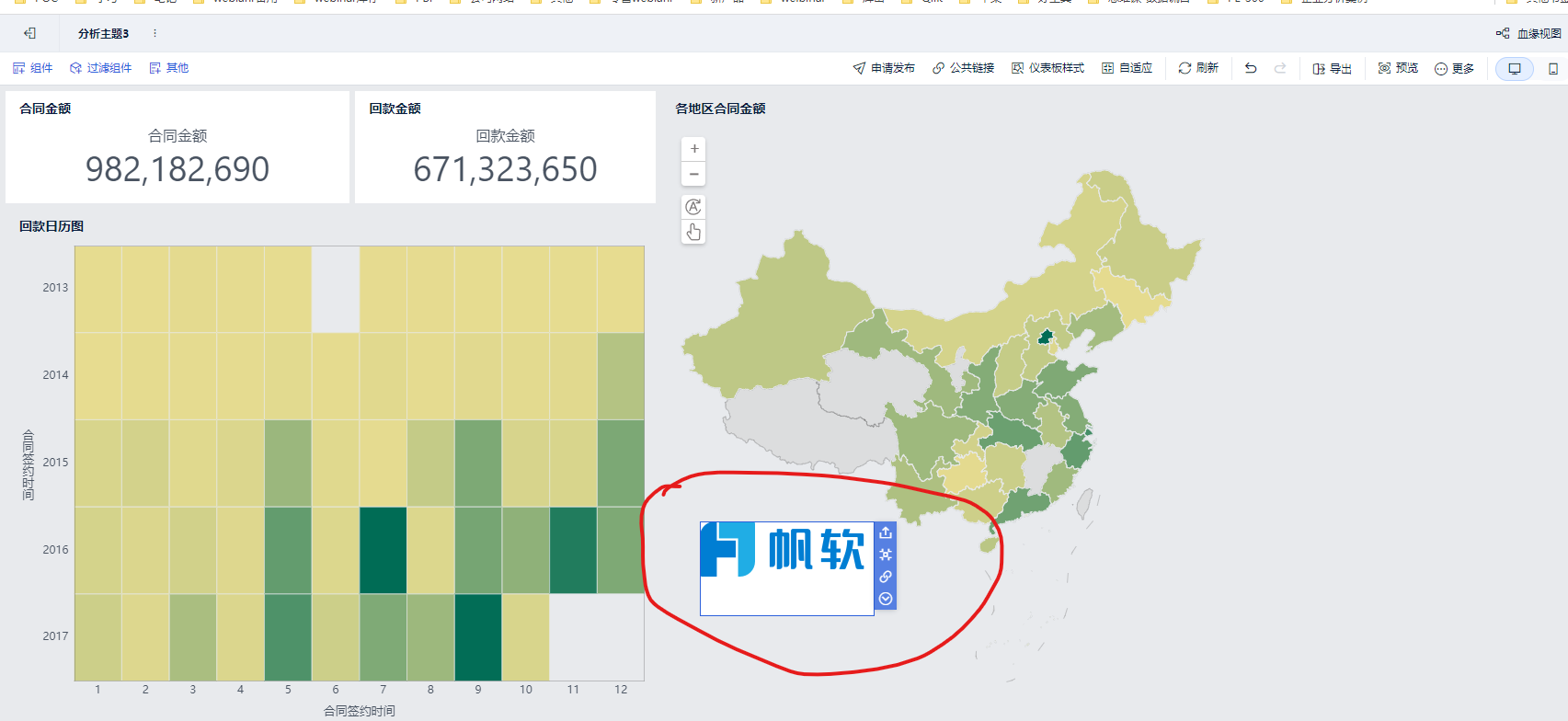Open 血缘视图 lineage view

[x=1529, y=33]
